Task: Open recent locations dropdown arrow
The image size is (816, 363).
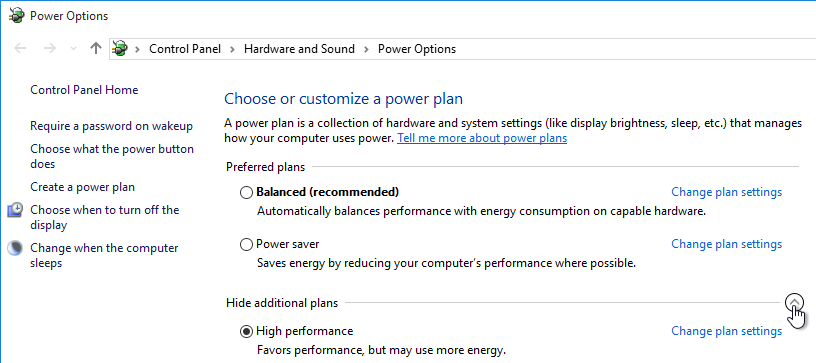Action: coord(73,49)
